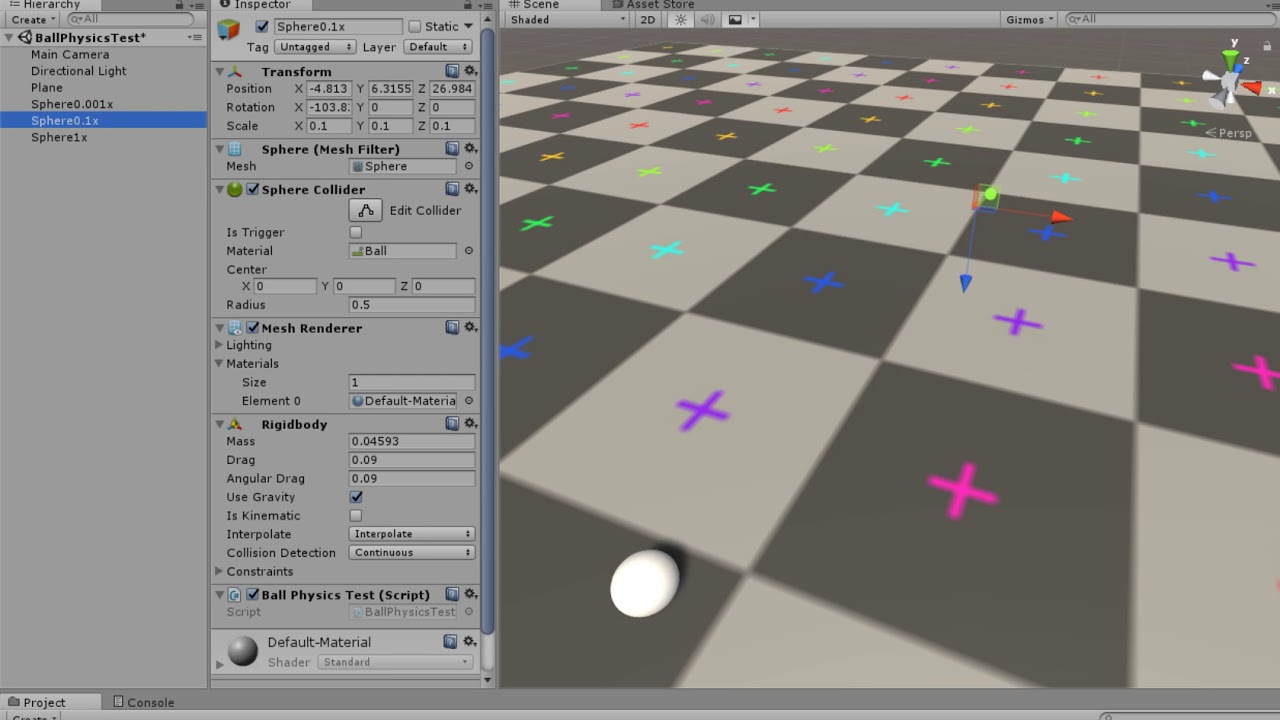
Task: Select Sphere1x in the Hierarchy
Action: [x=60, y=137]
